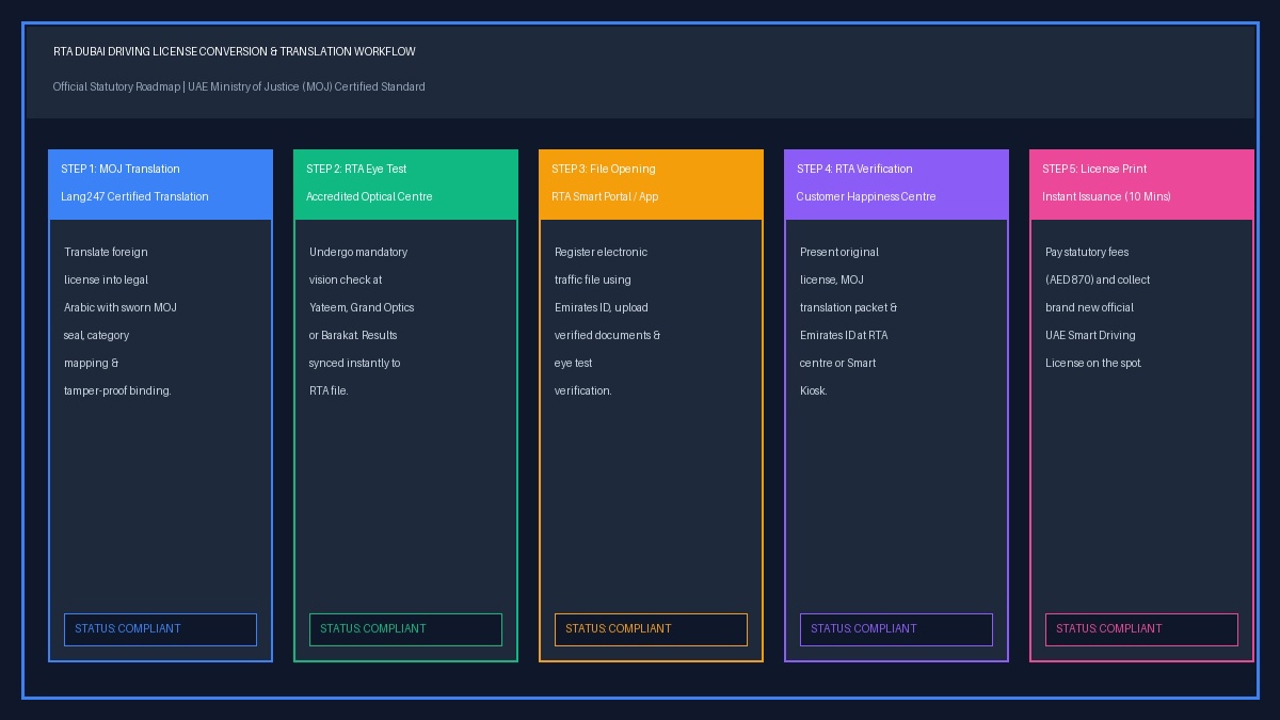The image size is (1280, 720).
Task: Click the orange STATUS: COMPLIANT badge in Step 3
Action: (x=651, y=629)
